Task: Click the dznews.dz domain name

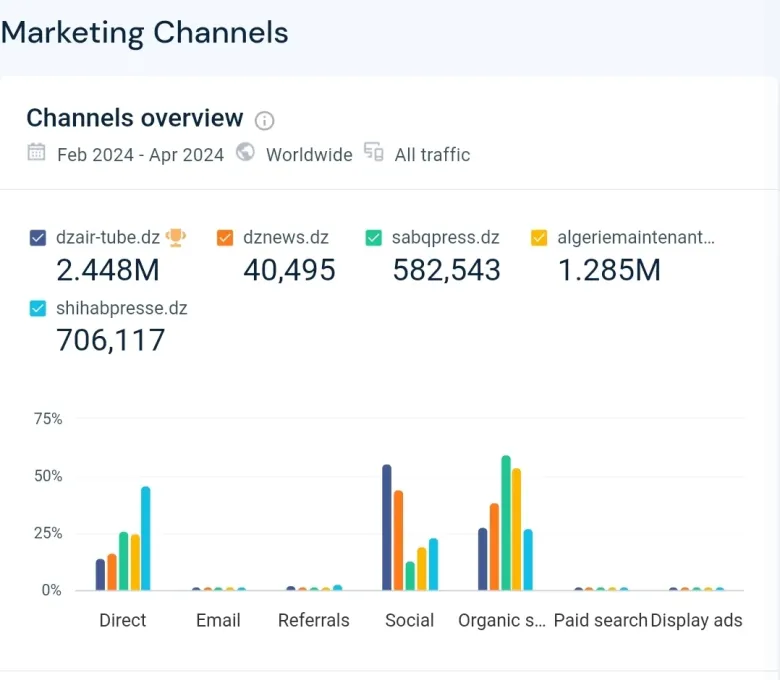Action: tap(286, 237)
